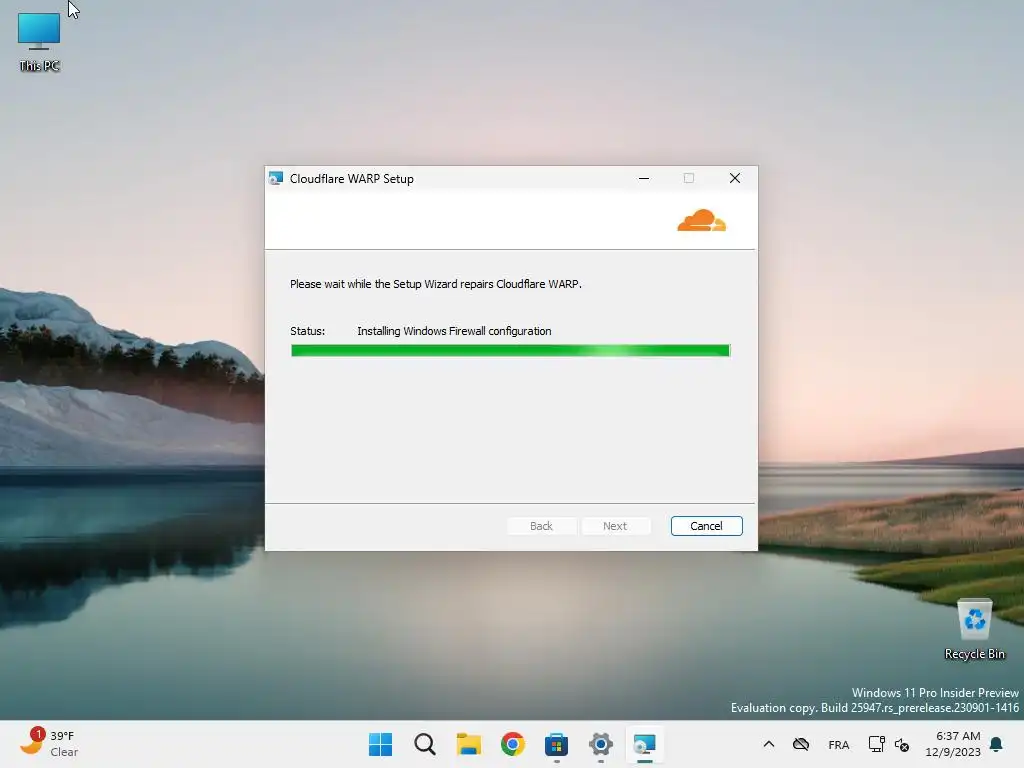
Task: Show hidden system tray icons
Action: 769,744
